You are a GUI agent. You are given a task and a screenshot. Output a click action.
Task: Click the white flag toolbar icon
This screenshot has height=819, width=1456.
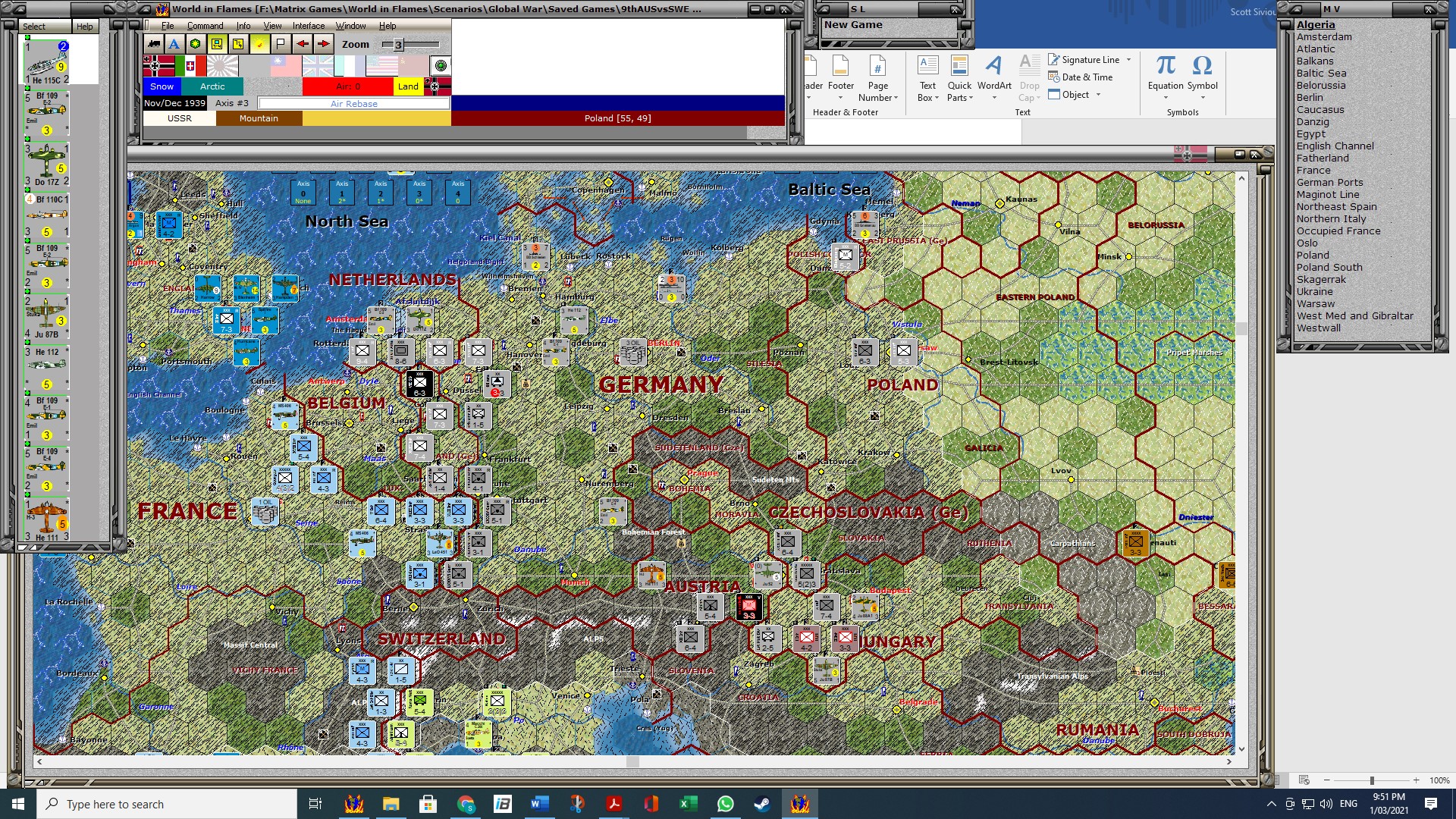coord(280,44)
